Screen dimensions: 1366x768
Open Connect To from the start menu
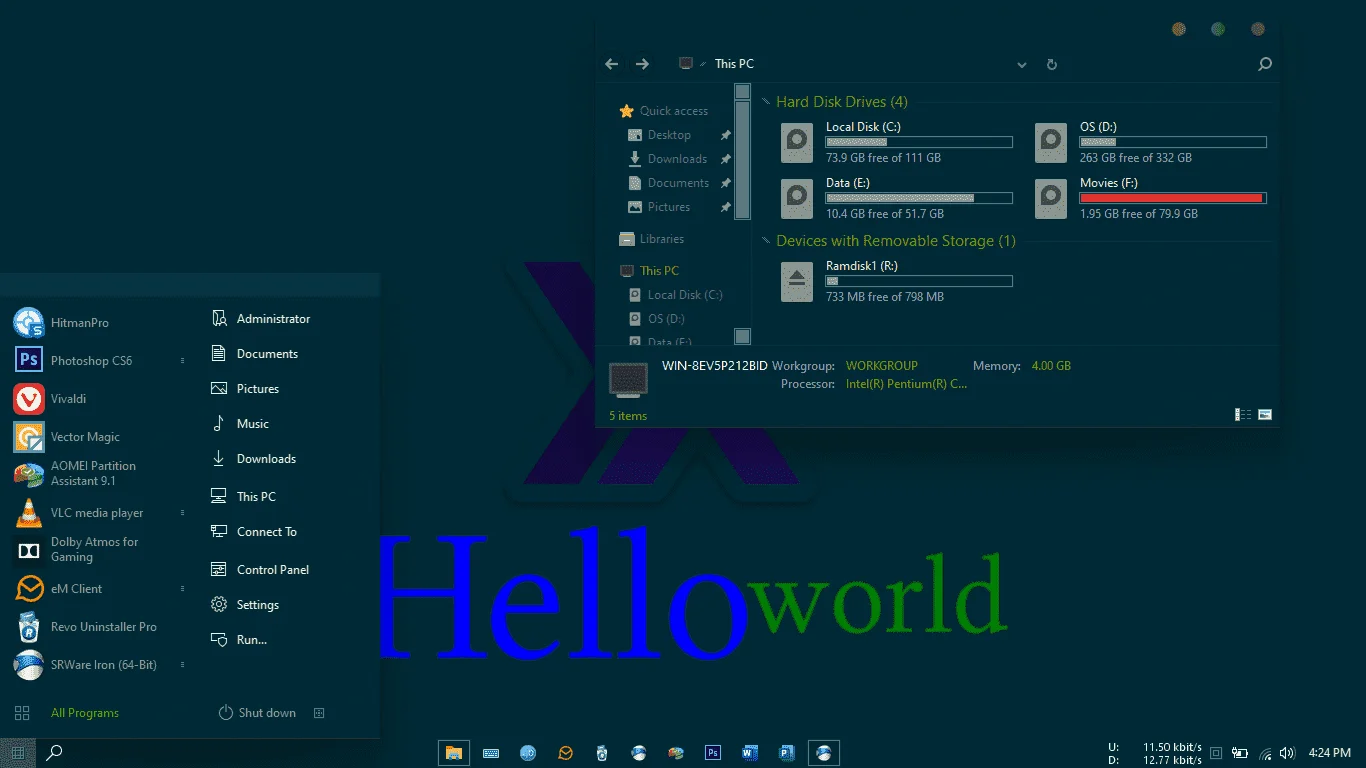(x=253, y=532)
